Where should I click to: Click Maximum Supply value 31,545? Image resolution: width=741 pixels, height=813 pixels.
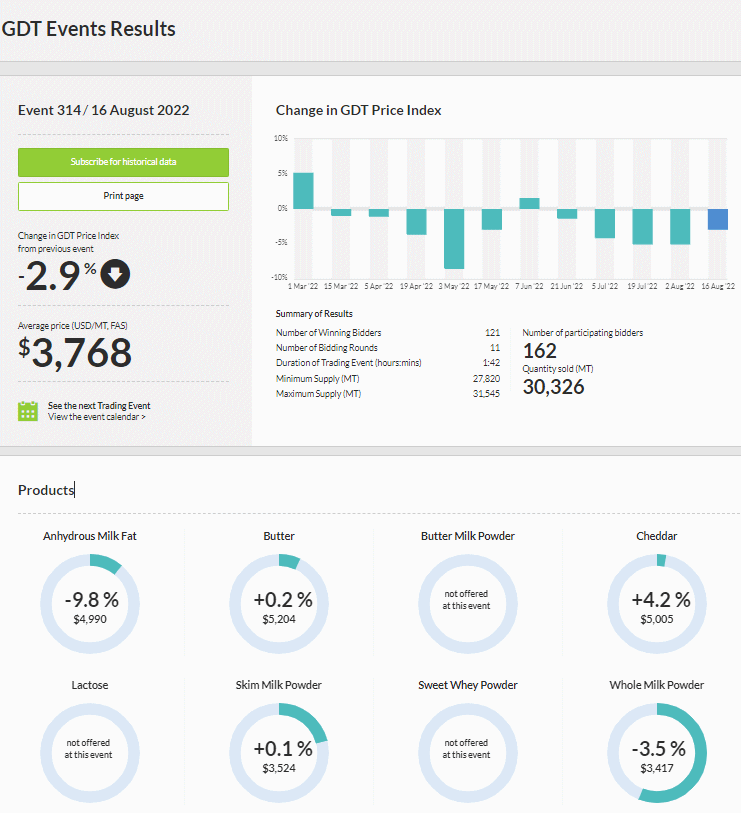(486, 394)
